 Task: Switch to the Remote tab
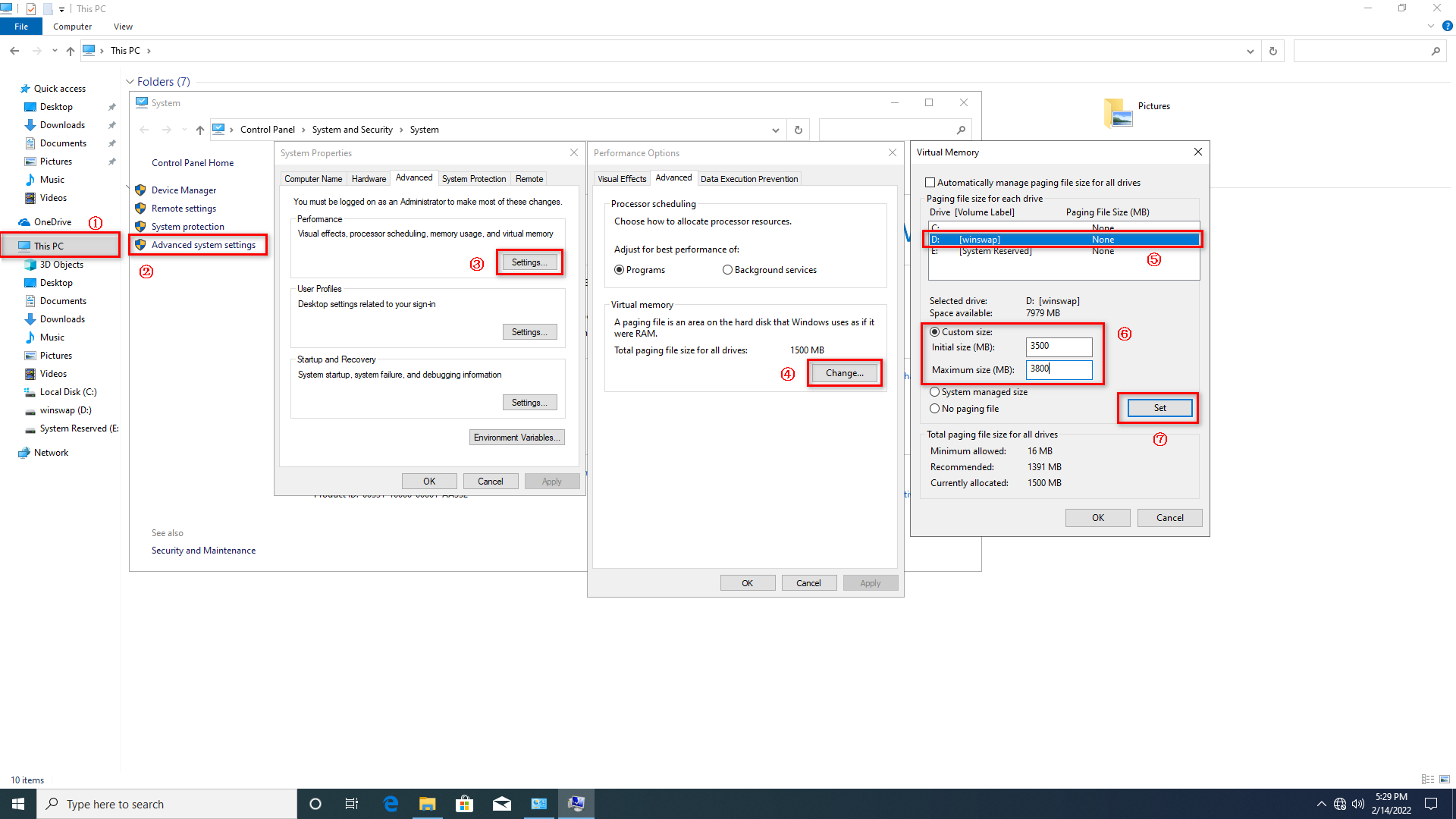coord(529,179)
